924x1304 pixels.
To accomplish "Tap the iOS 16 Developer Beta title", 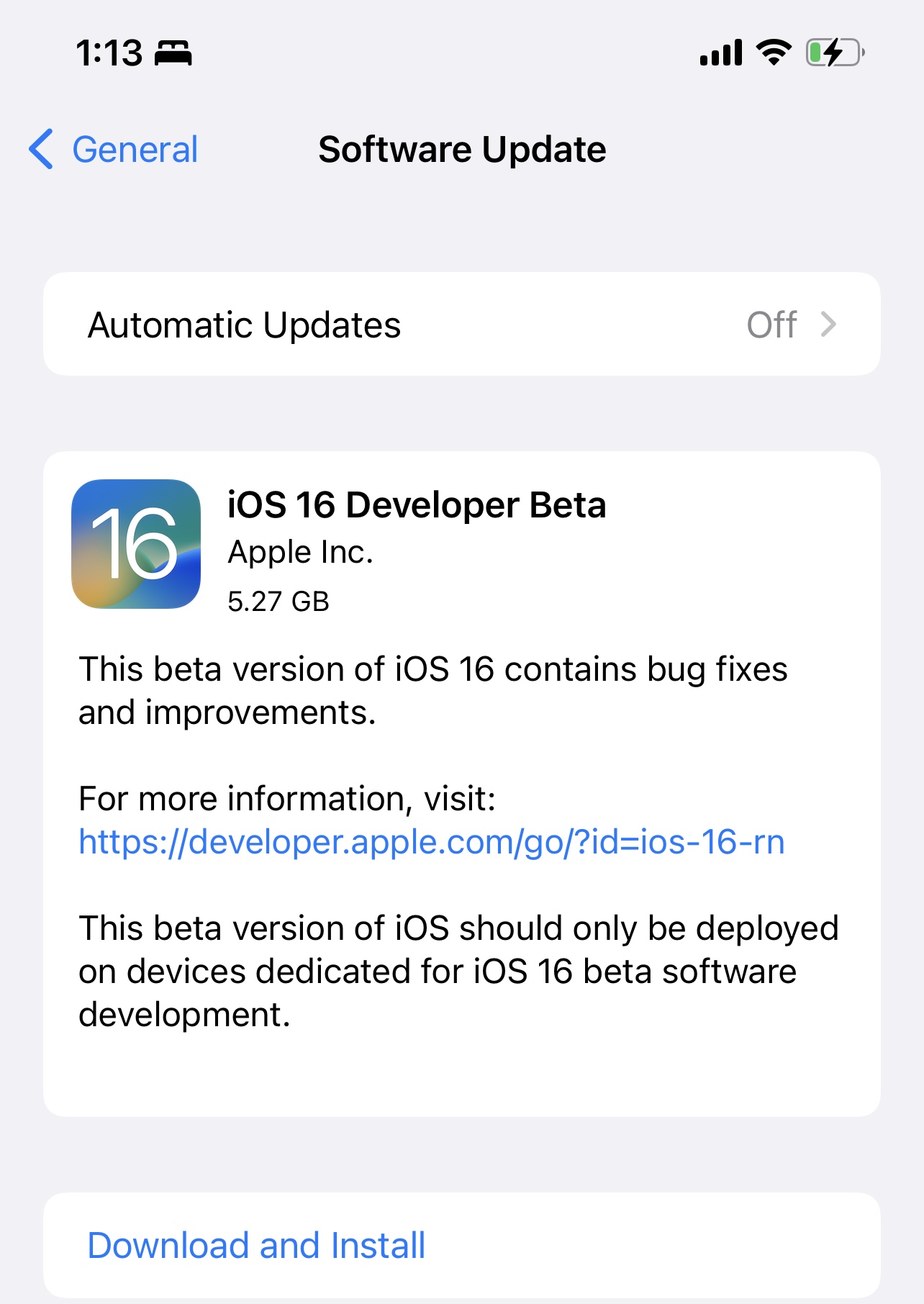I will (417, 504).
